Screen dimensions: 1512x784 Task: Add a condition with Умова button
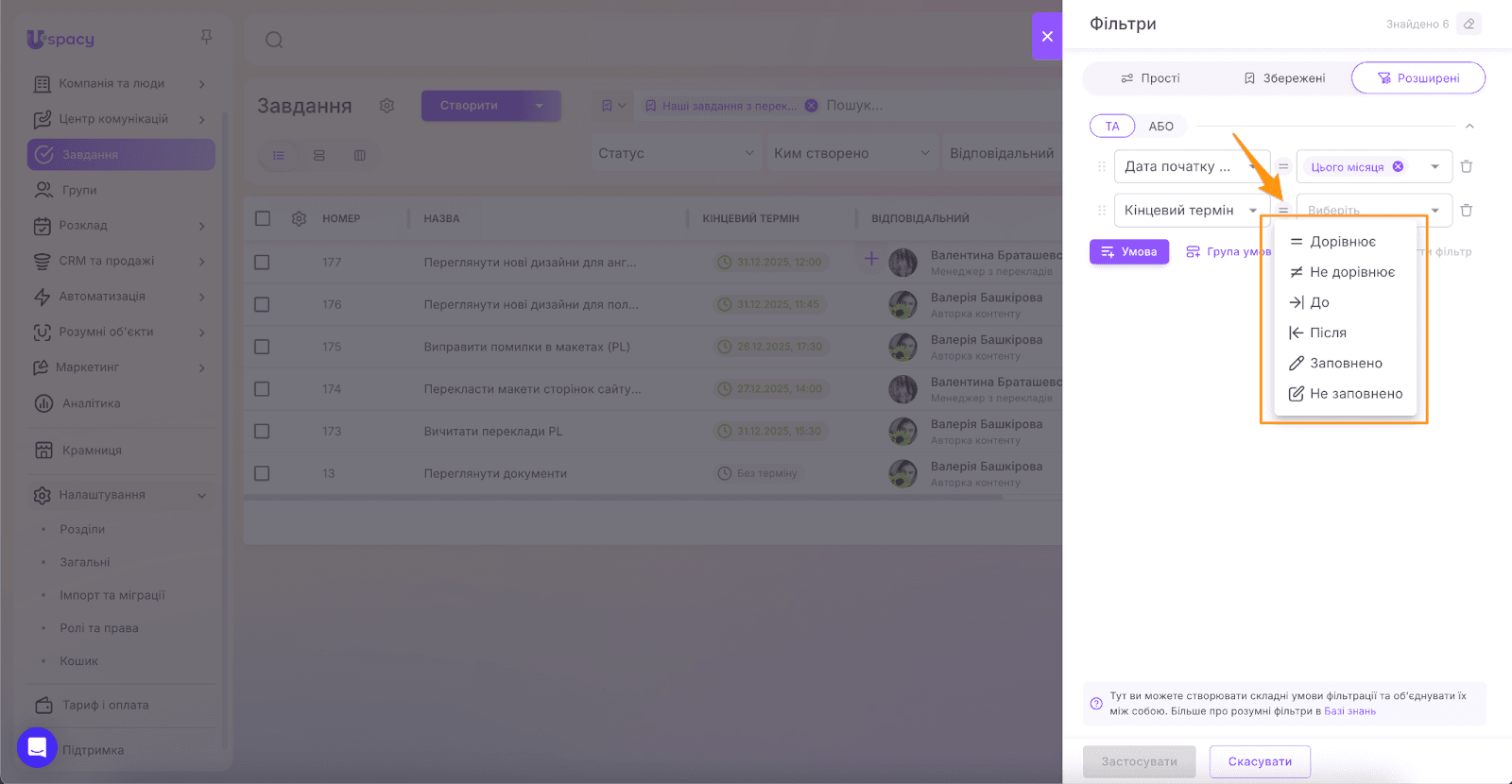[x=1129, y=251]
